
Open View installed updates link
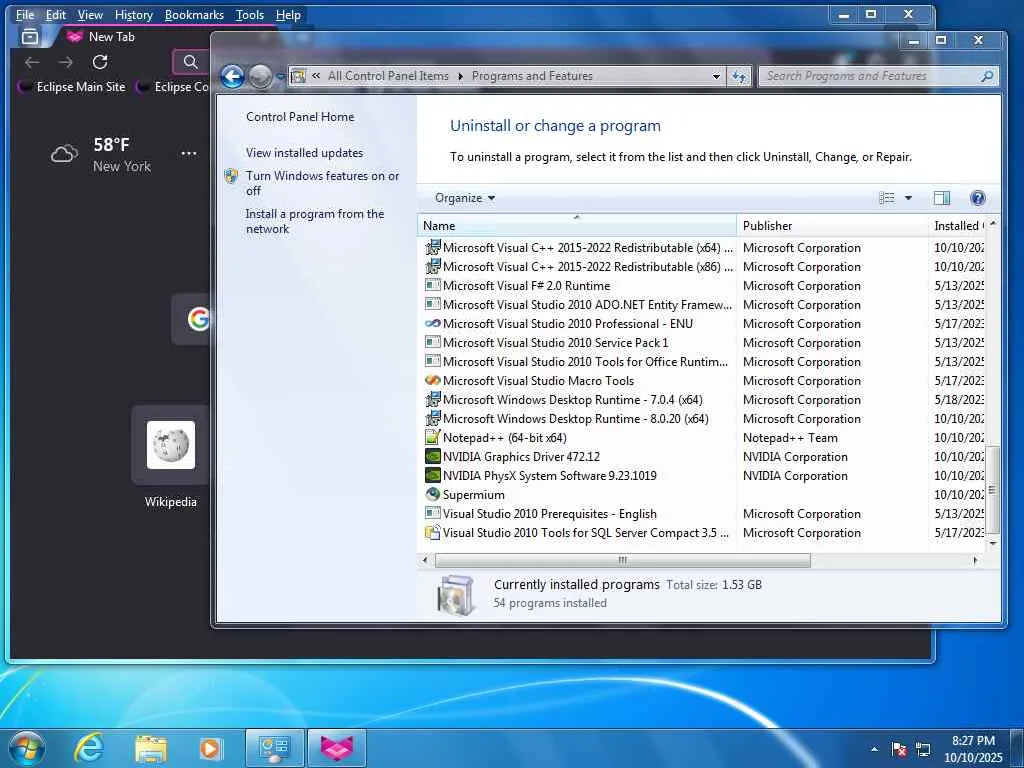304,153
